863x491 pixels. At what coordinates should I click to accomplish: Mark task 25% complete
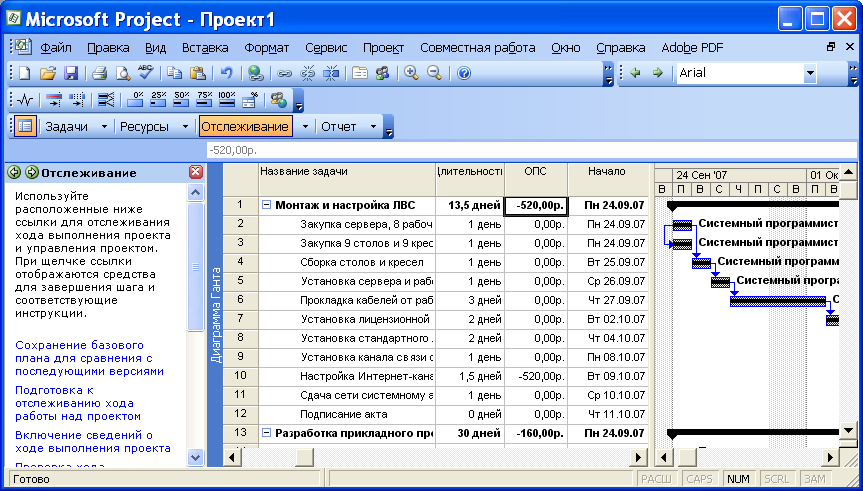pos(158,100)
